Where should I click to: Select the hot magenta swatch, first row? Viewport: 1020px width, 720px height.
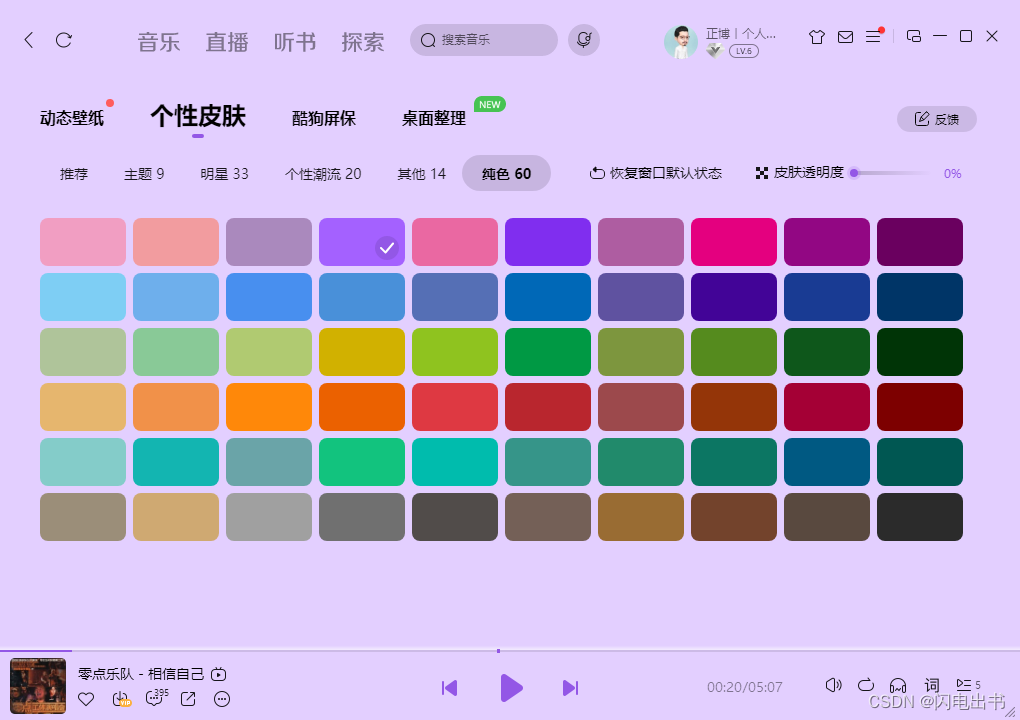pyautogui.click(x=734, y=242)
